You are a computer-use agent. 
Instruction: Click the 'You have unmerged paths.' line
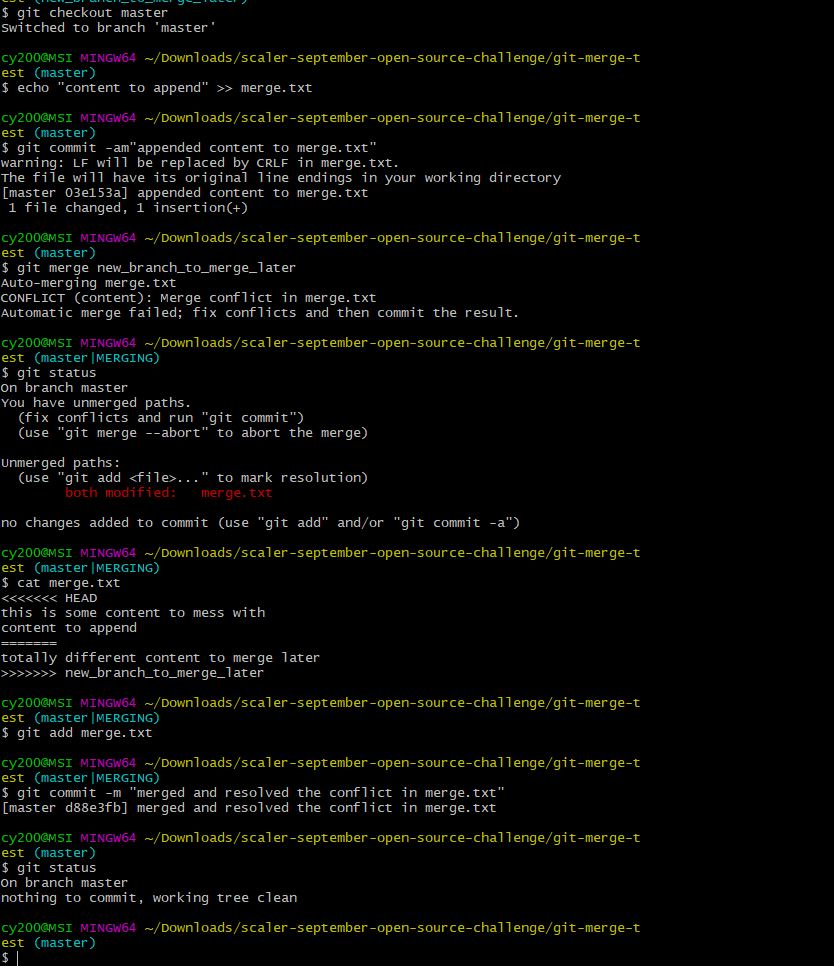click(x=96, y=403)
